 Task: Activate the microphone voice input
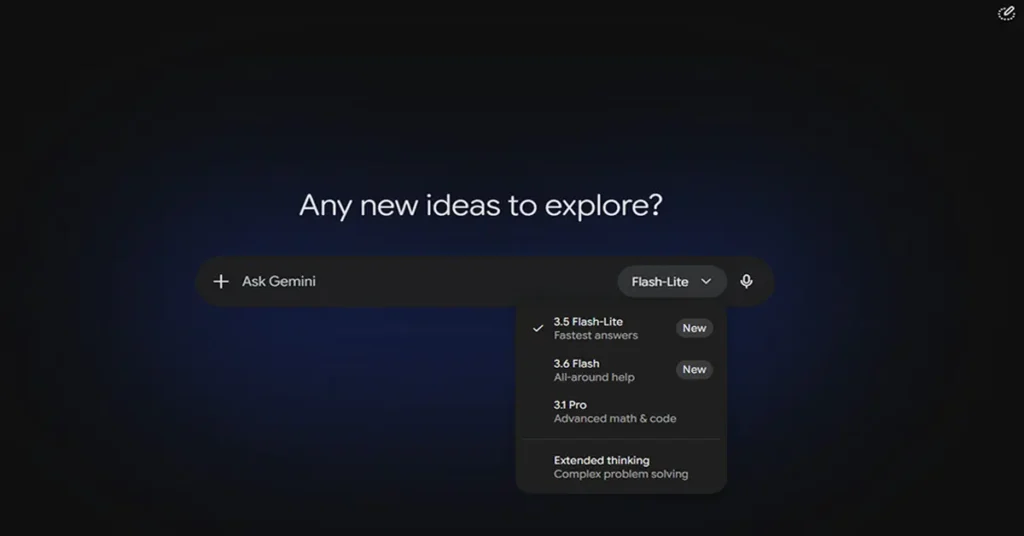coord(746,281)
